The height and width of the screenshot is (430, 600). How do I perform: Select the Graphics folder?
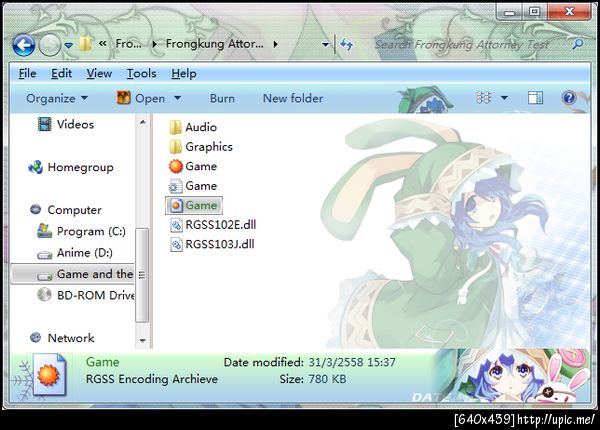pos(209,147)
